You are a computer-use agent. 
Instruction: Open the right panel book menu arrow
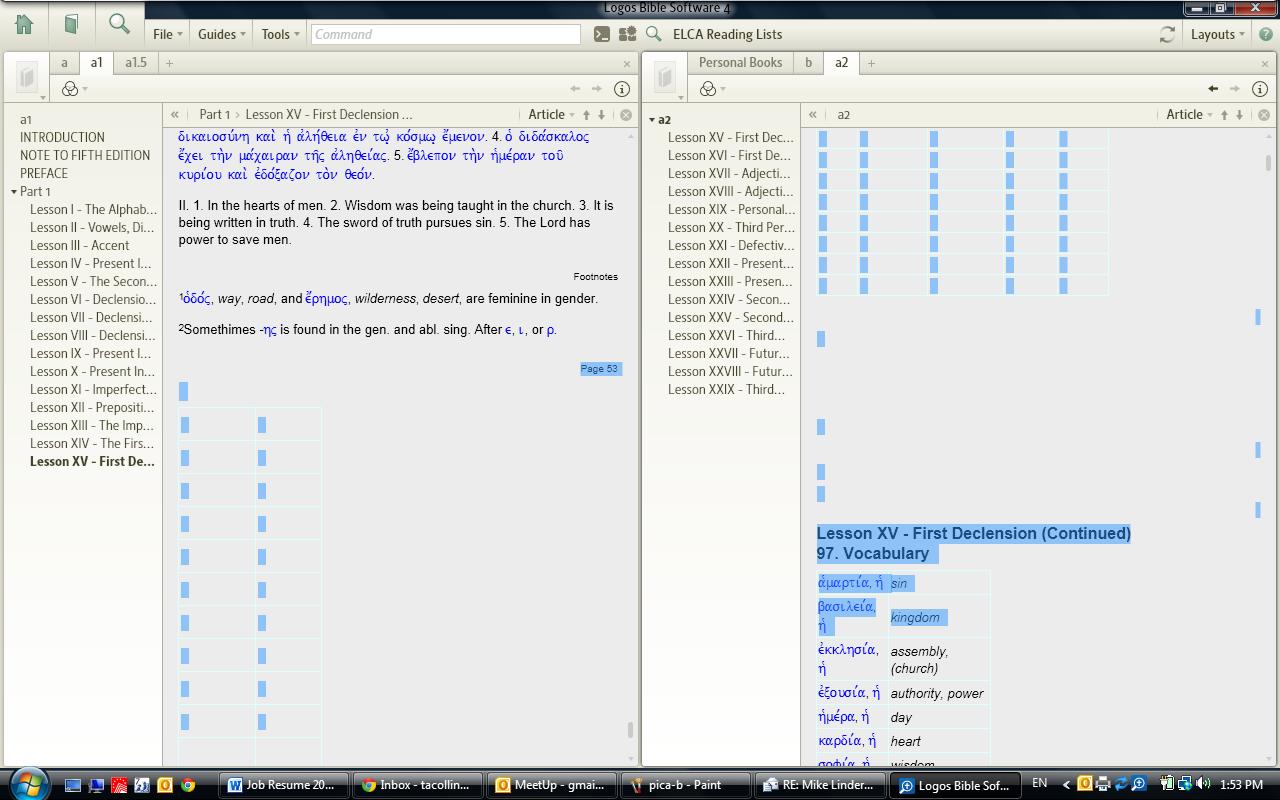tap(681, 97)
